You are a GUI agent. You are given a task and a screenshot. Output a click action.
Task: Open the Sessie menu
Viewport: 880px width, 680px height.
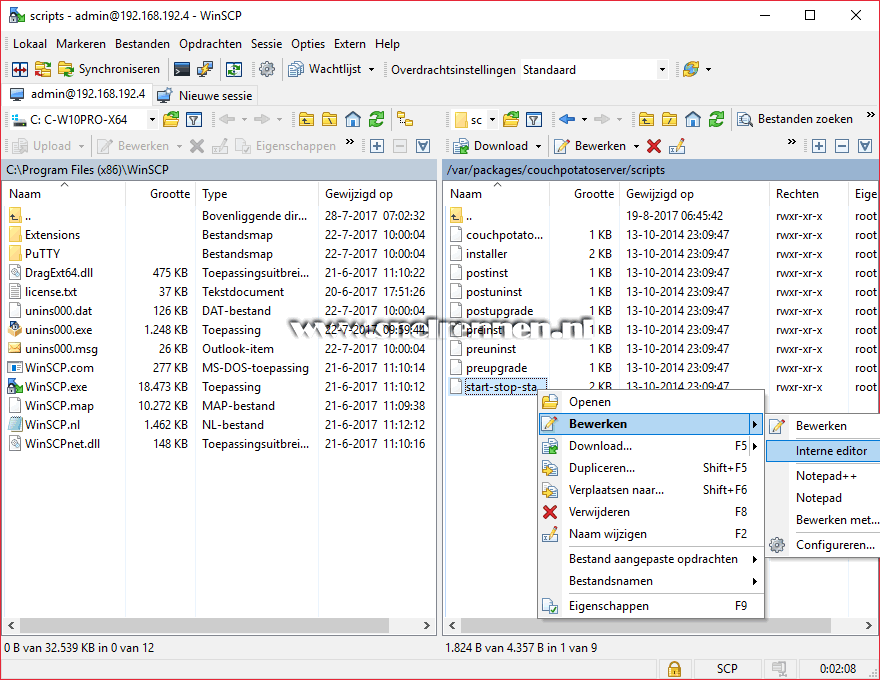click(267, 44)
